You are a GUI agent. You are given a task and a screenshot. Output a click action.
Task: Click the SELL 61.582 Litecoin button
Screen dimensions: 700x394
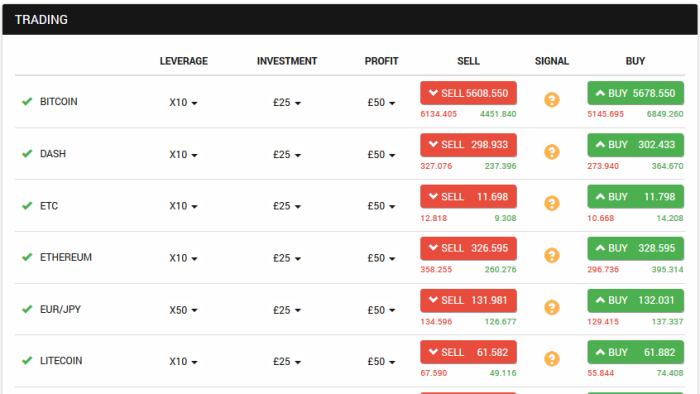point(468,353)
